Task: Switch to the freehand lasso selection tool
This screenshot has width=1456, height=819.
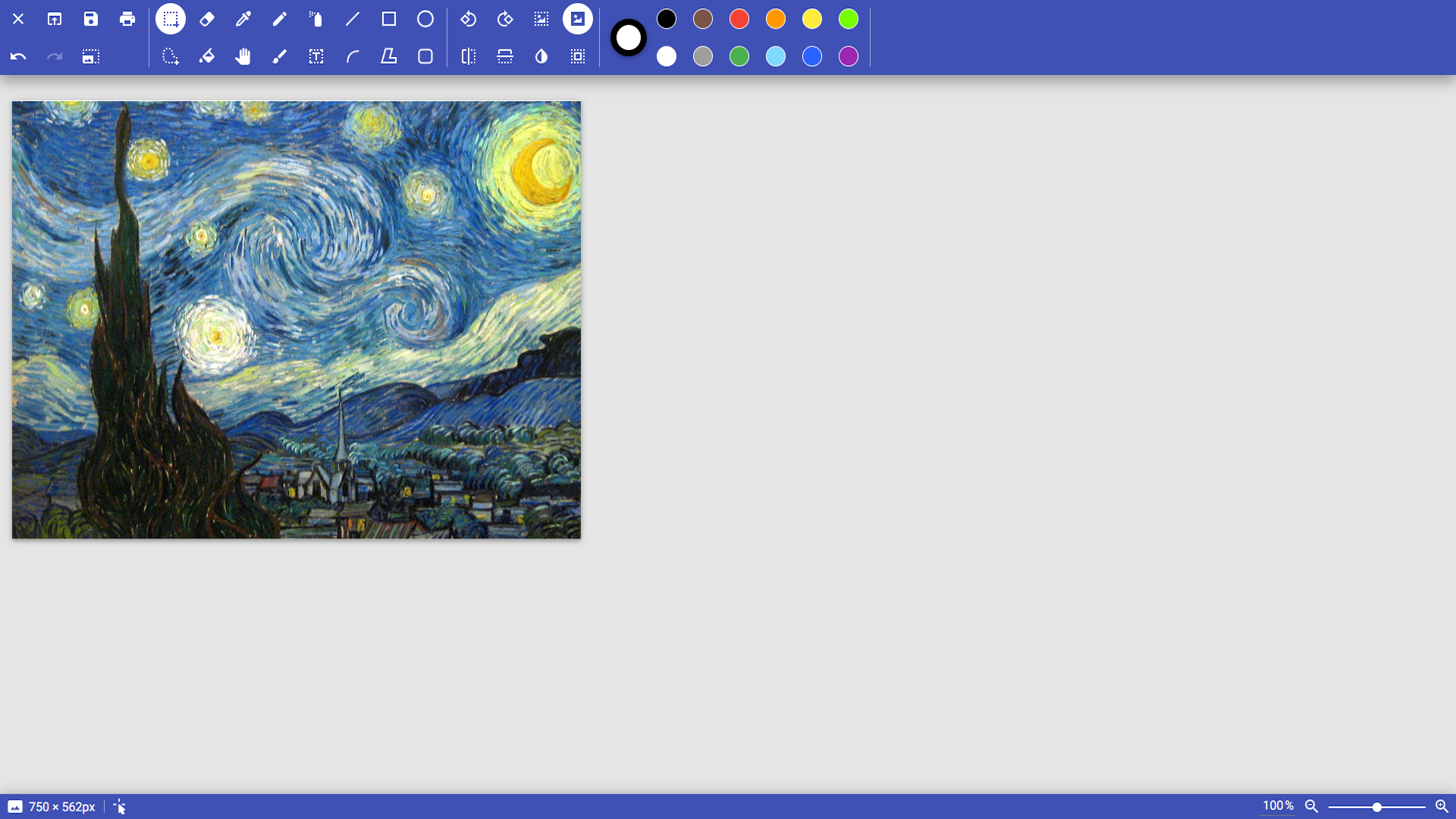Action: (171, 56)
